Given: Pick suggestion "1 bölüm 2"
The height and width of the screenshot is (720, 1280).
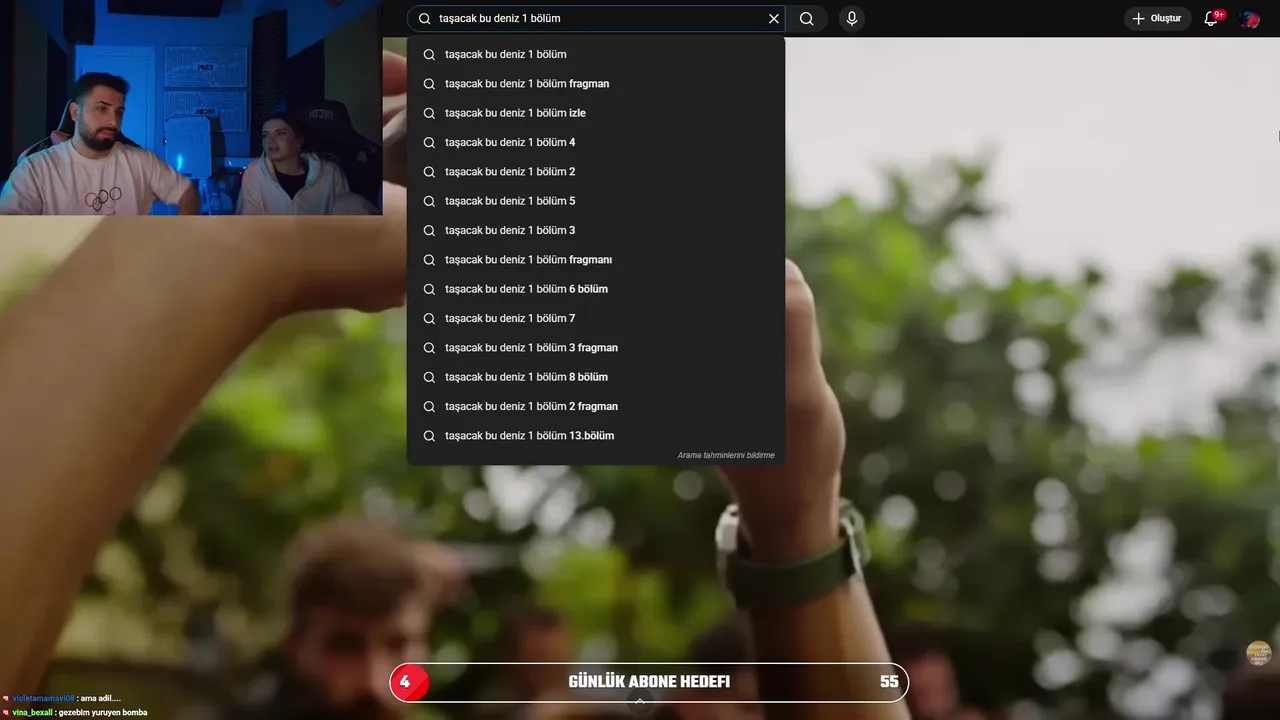Looking at the screenshot, I should 596,172.
